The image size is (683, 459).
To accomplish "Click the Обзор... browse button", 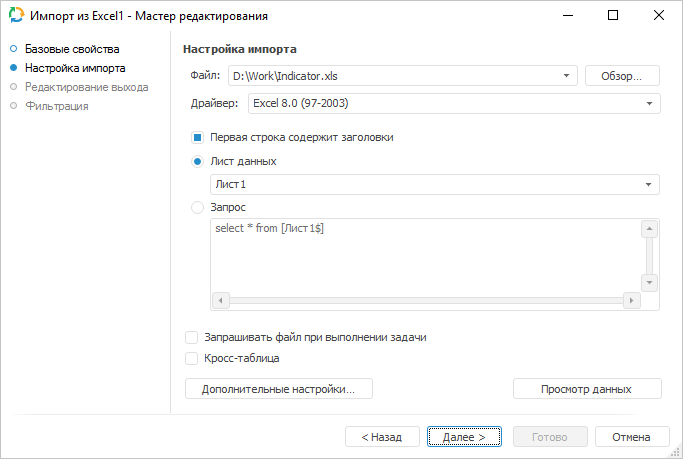I will click(x=622, y=75).
